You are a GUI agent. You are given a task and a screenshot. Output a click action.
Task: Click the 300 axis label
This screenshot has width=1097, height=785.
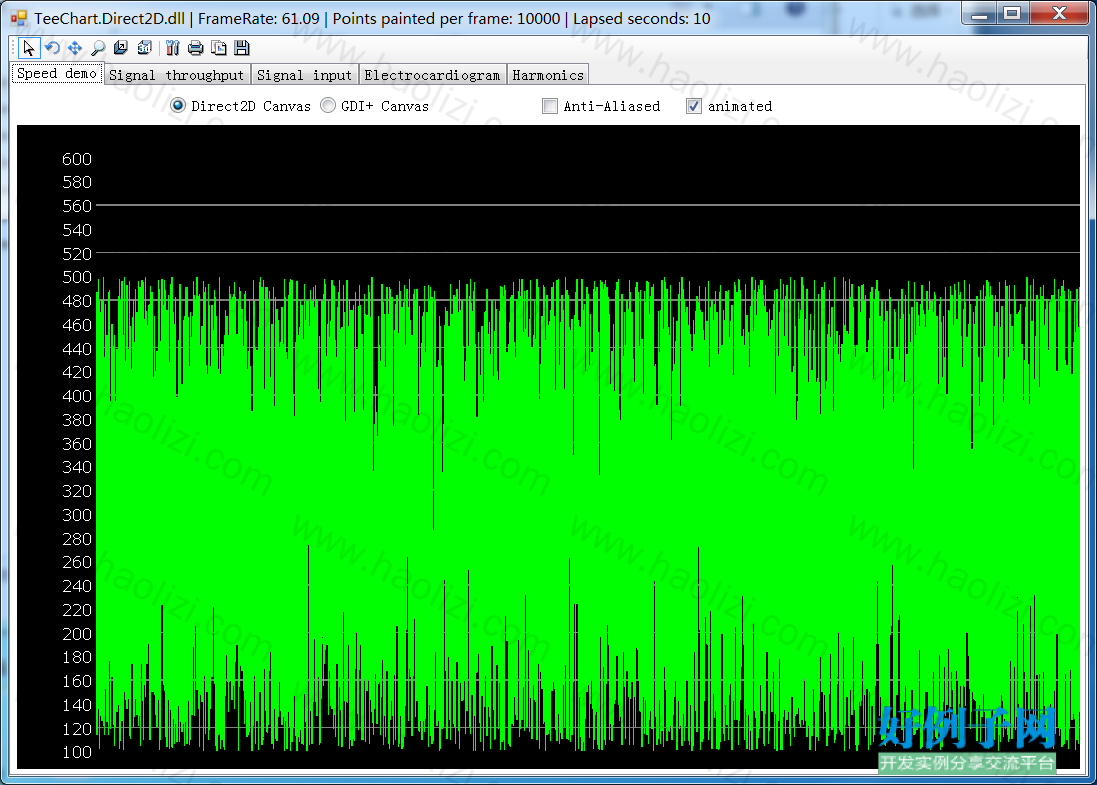coord(77,515)
